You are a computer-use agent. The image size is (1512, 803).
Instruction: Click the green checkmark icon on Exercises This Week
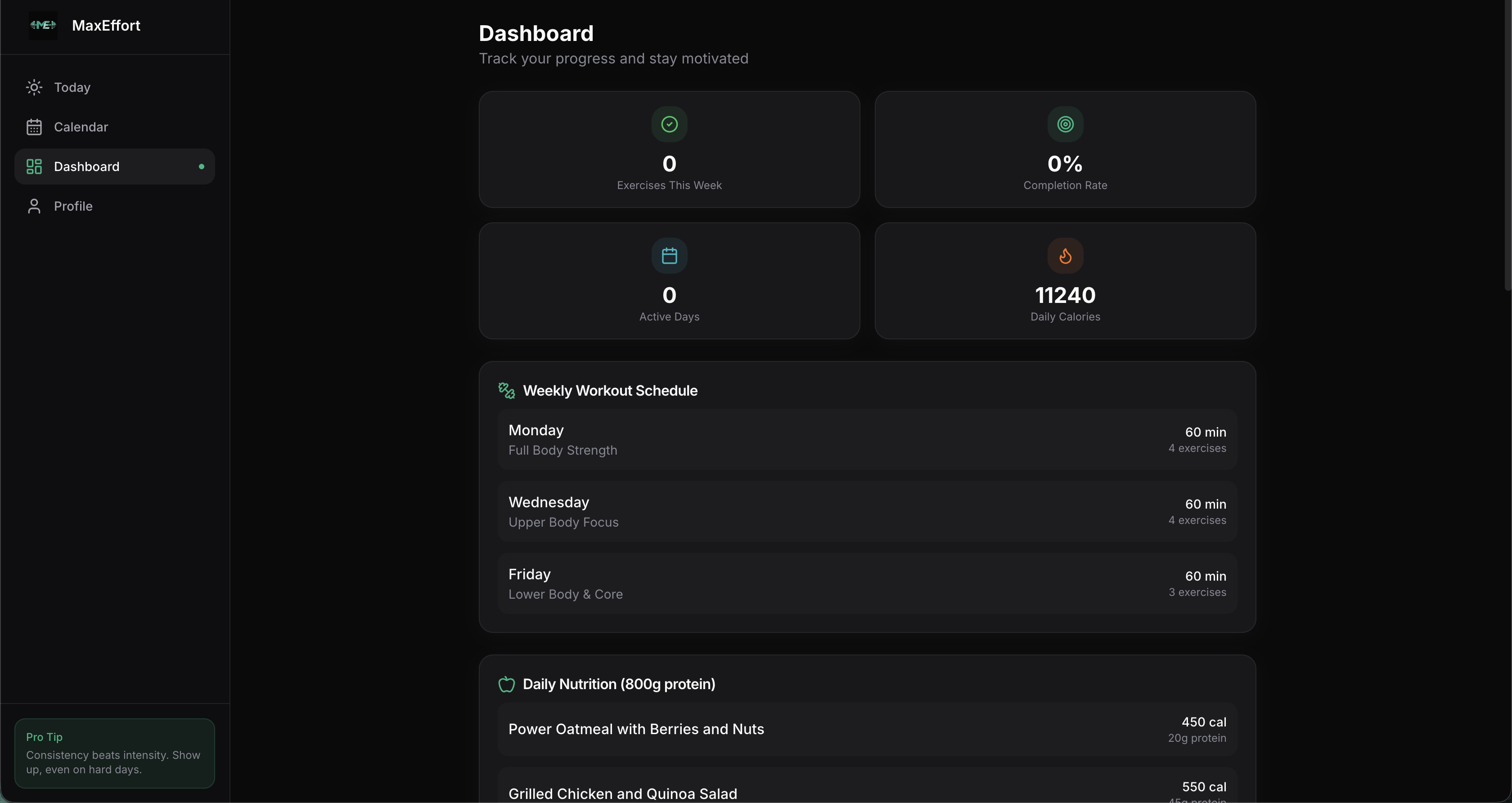coord(669,124)
